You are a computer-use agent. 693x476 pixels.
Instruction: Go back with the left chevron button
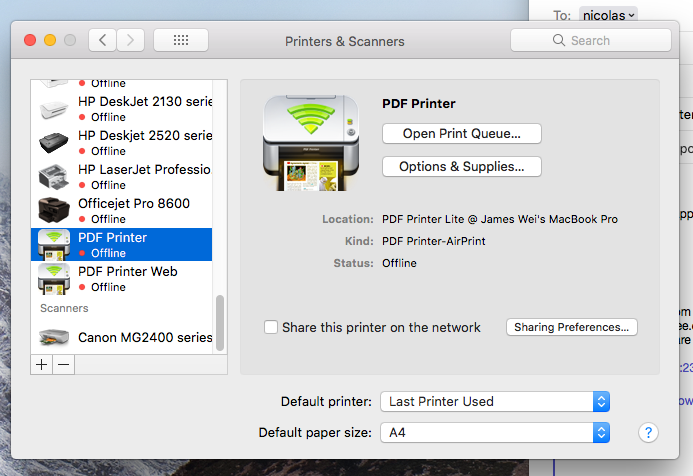[x=103, y=40]
